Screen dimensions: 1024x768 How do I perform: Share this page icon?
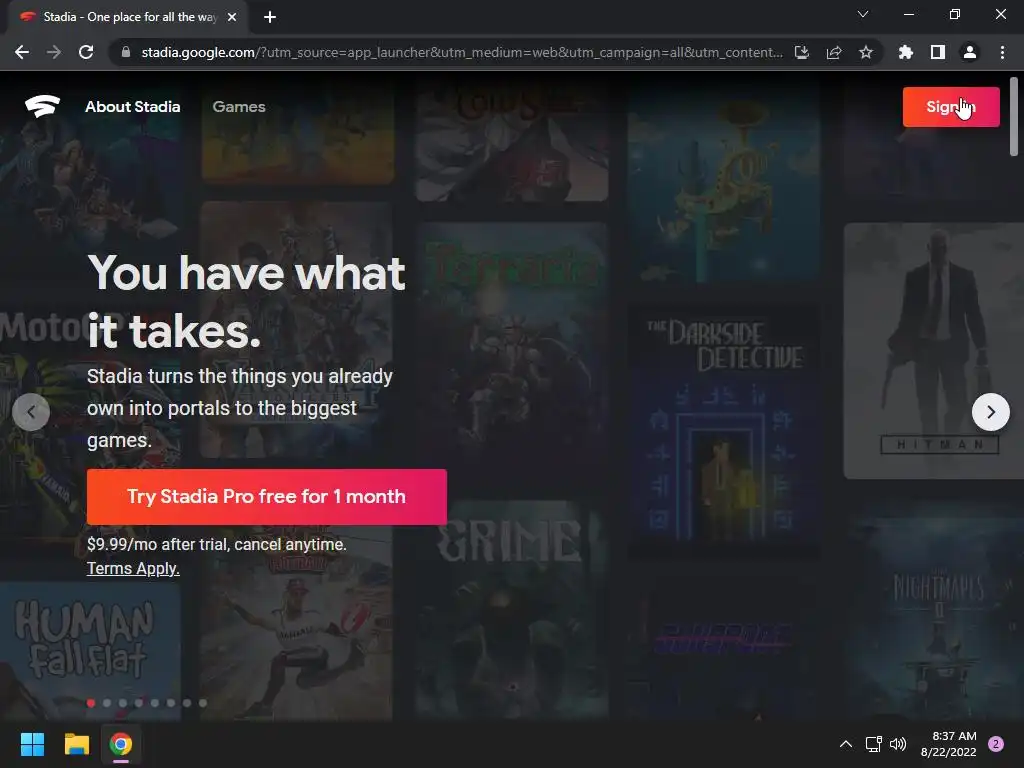coord(834,52)
